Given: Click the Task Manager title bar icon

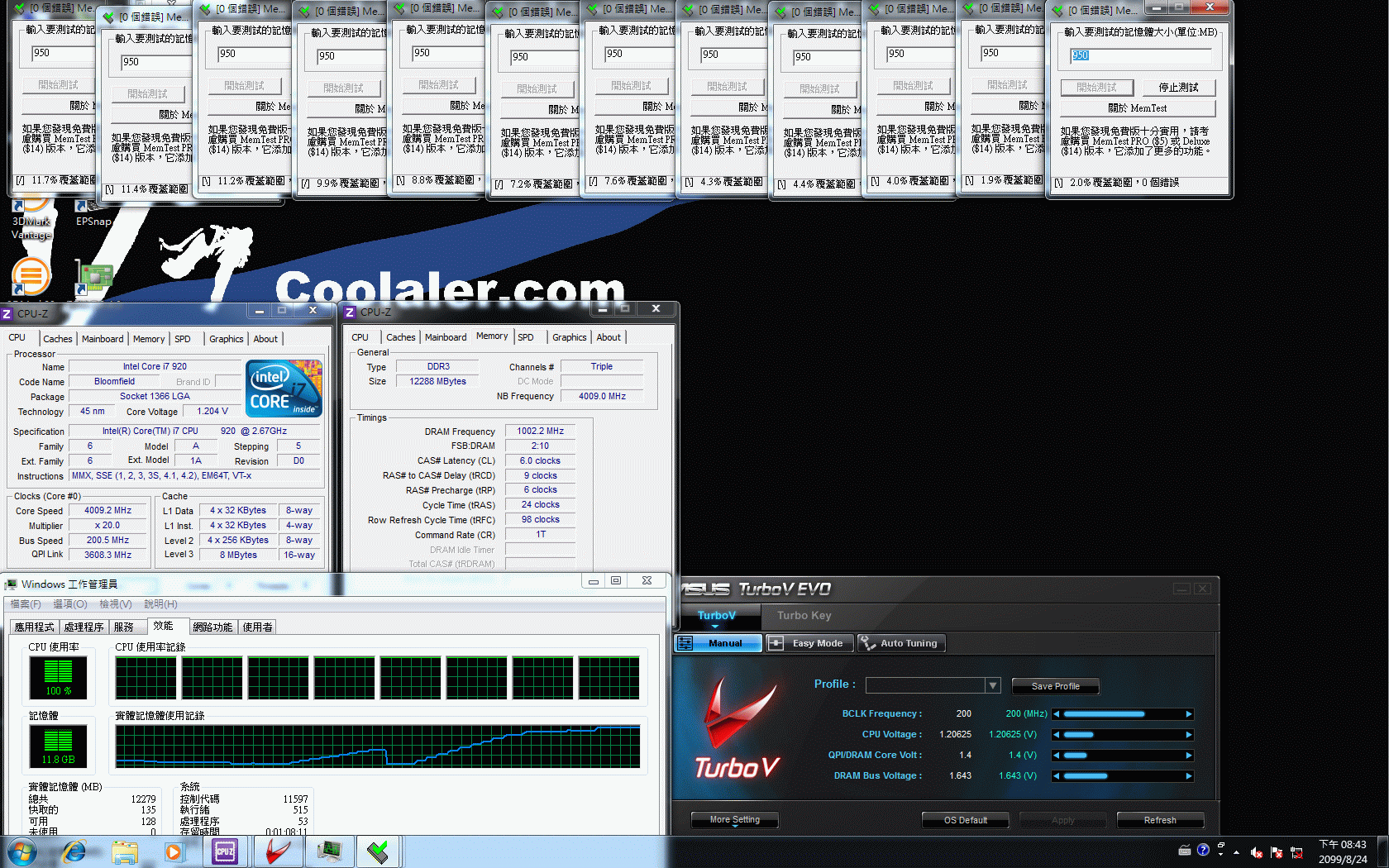Looking at the screenshot, I should 11,584.
